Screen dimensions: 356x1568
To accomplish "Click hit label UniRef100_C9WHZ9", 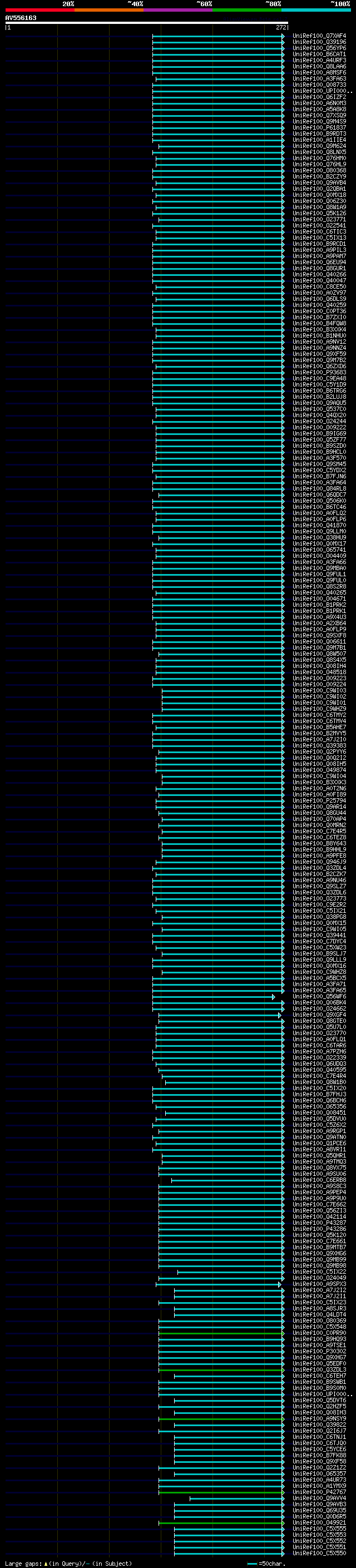I will [x=319, y=709].
